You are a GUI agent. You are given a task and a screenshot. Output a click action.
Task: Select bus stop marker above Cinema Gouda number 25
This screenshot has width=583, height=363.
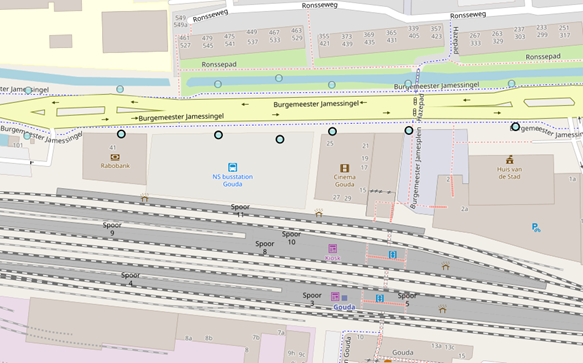tap(332, 131)
